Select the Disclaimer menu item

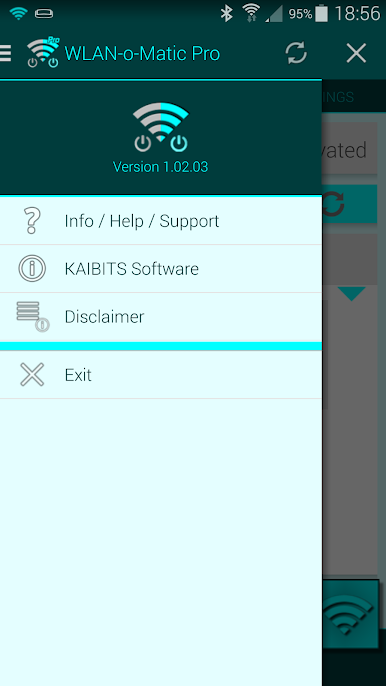click(161, 317)
